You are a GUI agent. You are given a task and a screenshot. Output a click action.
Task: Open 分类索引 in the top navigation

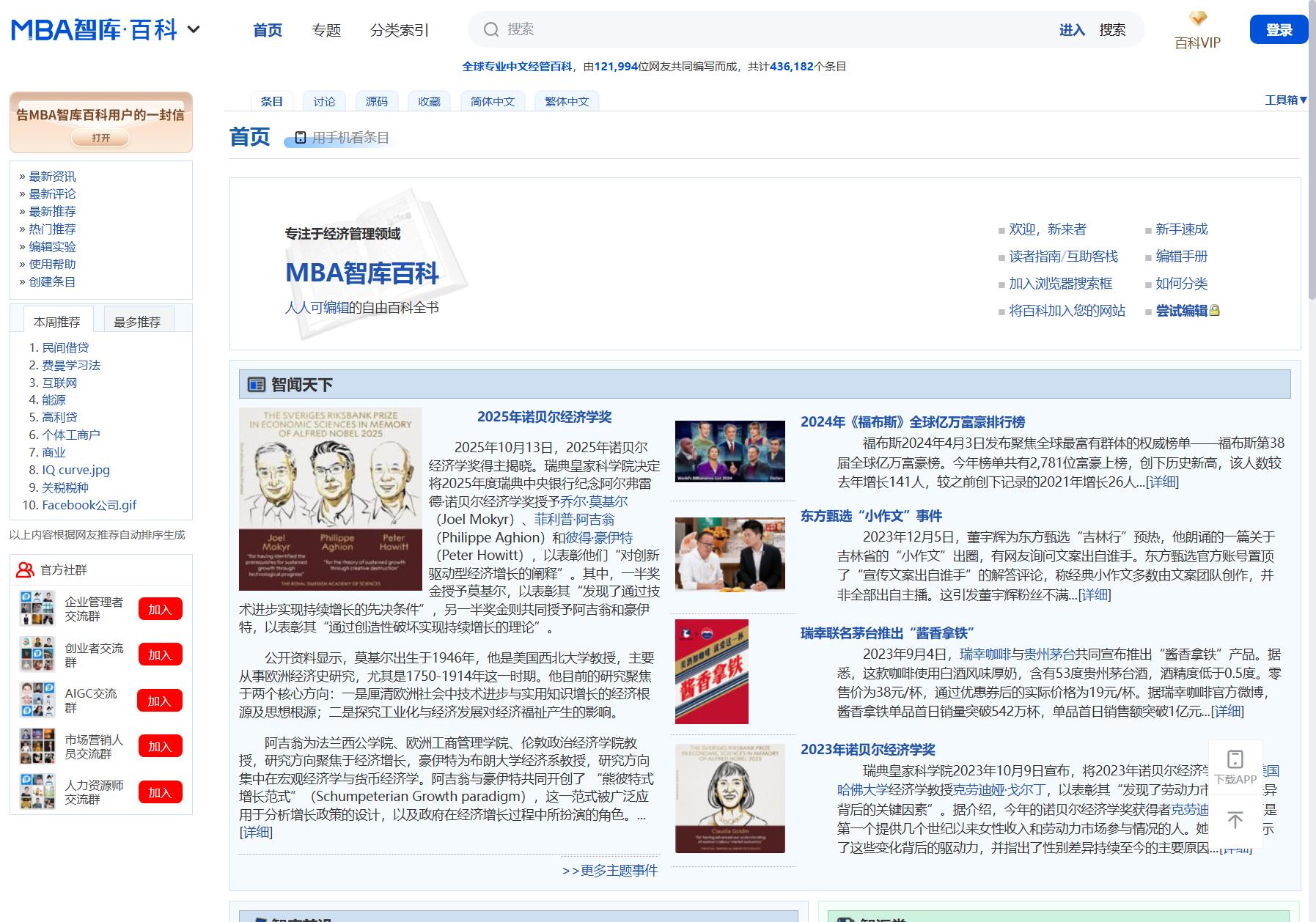pyautogui.click(x=400, y=30)
